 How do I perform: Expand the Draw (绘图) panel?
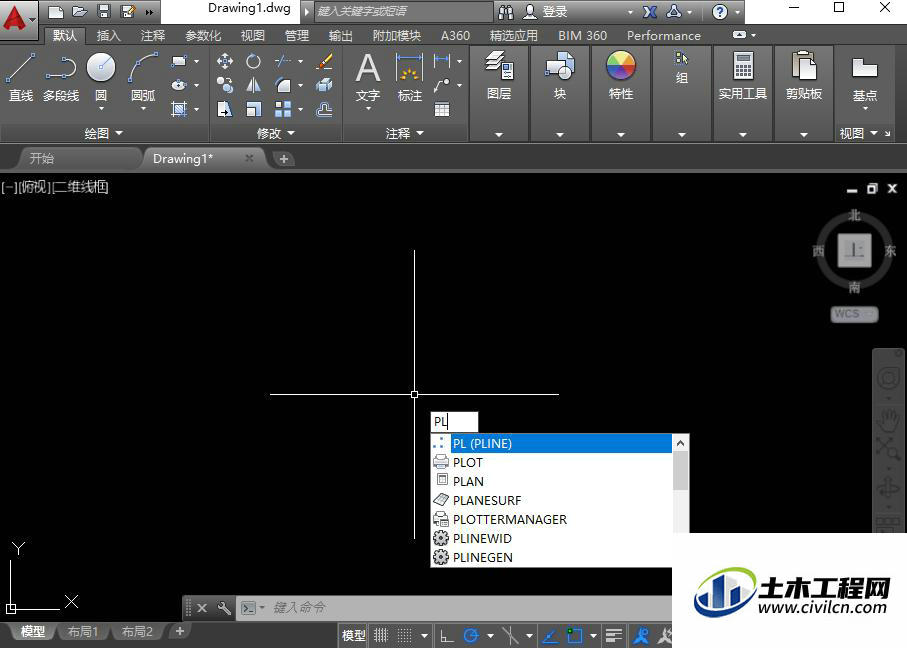104,133
